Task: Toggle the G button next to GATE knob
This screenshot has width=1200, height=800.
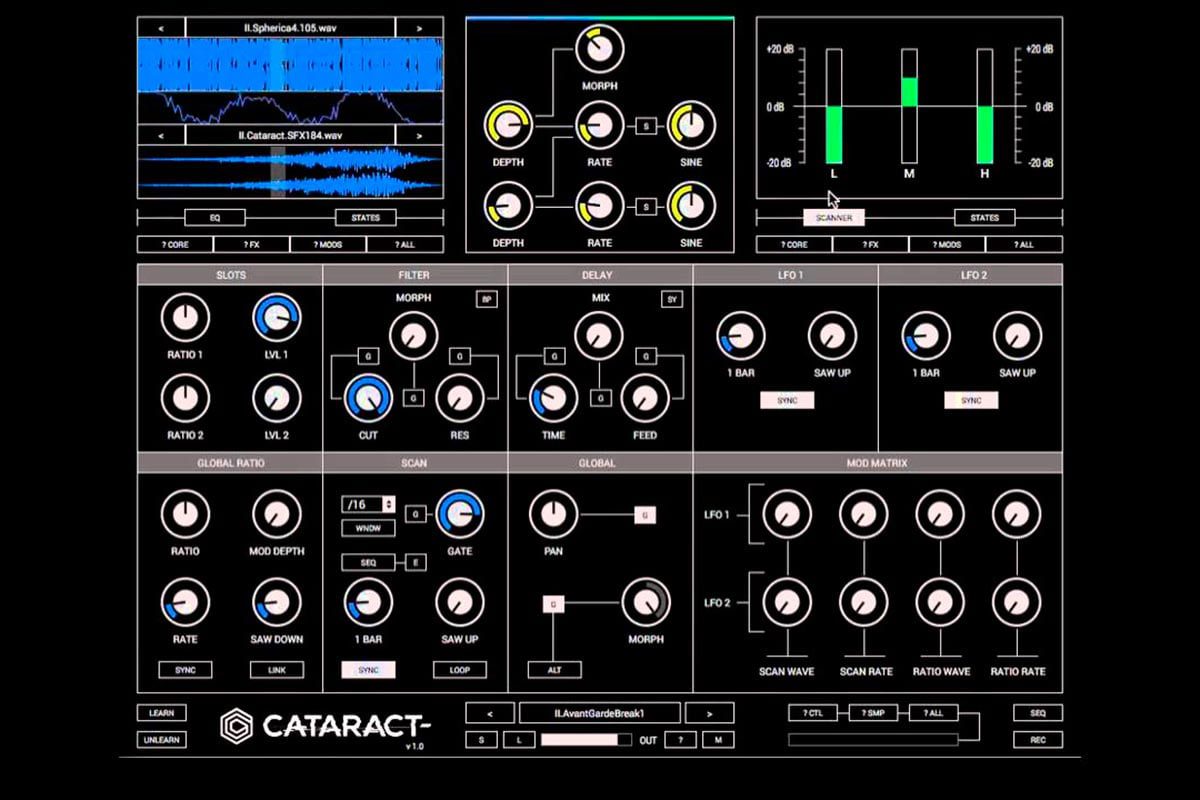Action: pyautogui.click(x=416, y=514)
